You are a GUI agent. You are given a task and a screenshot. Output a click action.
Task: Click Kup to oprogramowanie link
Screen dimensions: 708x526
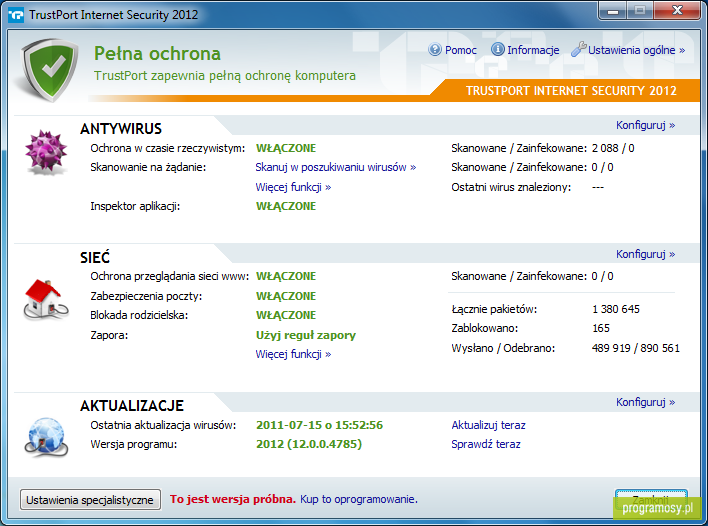point(359,499)
